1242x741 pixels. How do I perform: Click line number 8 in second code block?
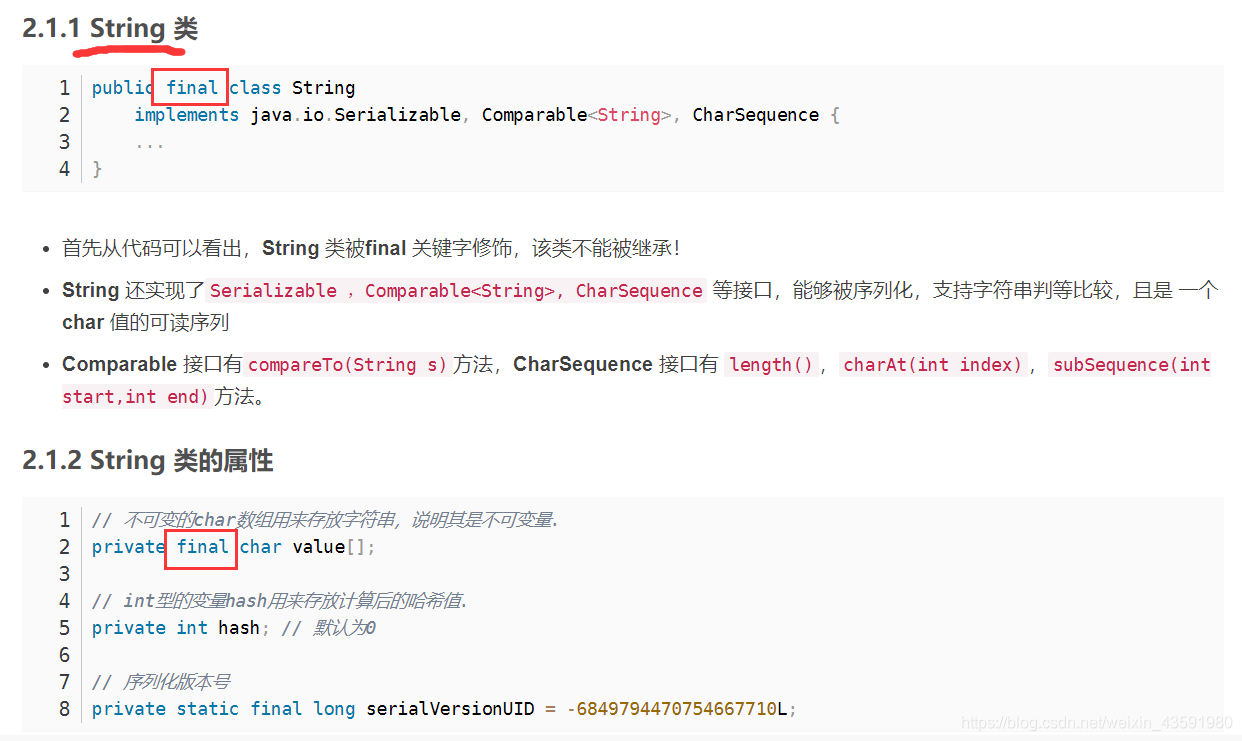tap(64, 709)
